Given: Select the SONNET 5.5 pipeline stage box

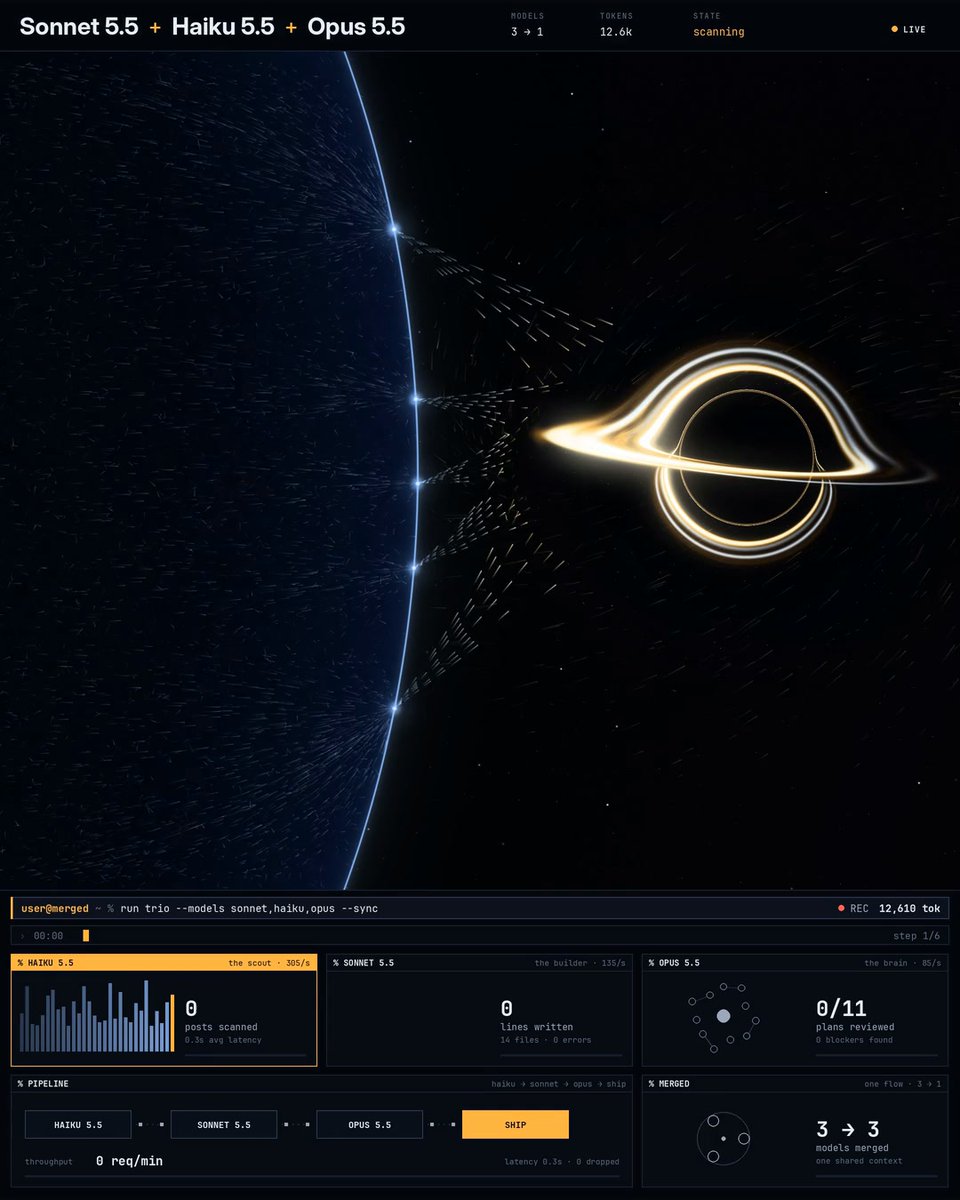Looking at the screenshot, I should [224, 1125].
